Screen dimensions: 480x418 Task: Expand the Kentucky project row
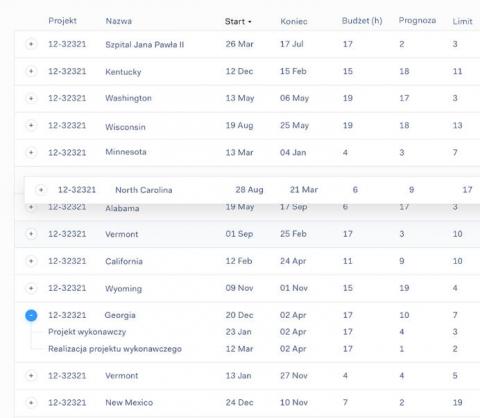[31, 71]
